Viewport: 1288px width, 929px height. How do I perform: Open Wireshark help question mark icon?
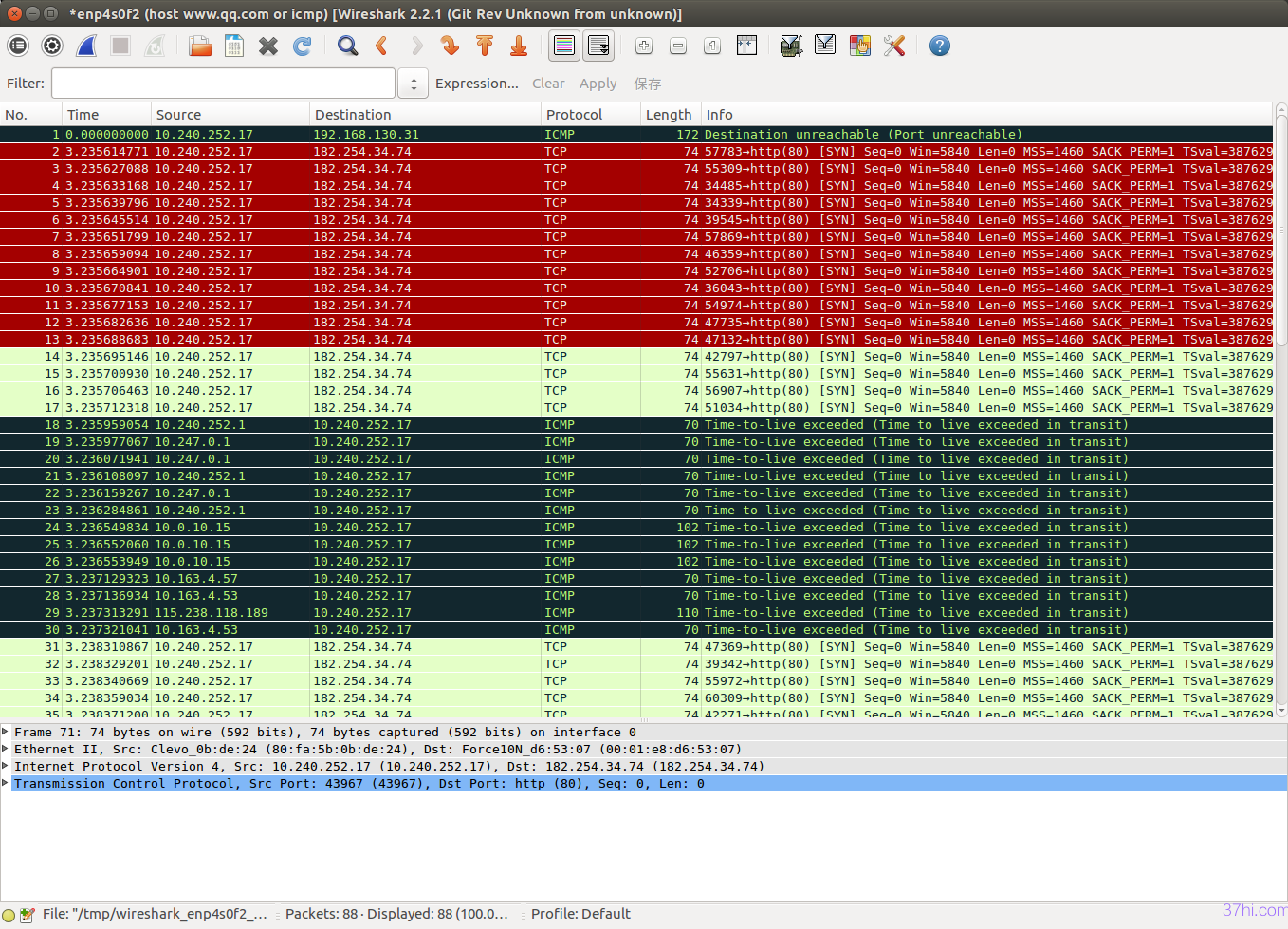click(939, 46)
